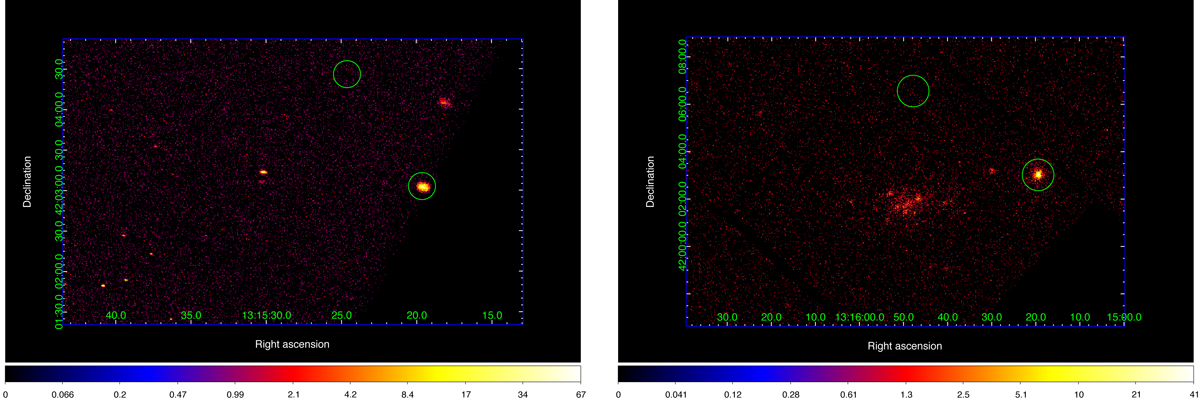Select the central bright source in left image
1200x404 pixels.
(263, 172)
